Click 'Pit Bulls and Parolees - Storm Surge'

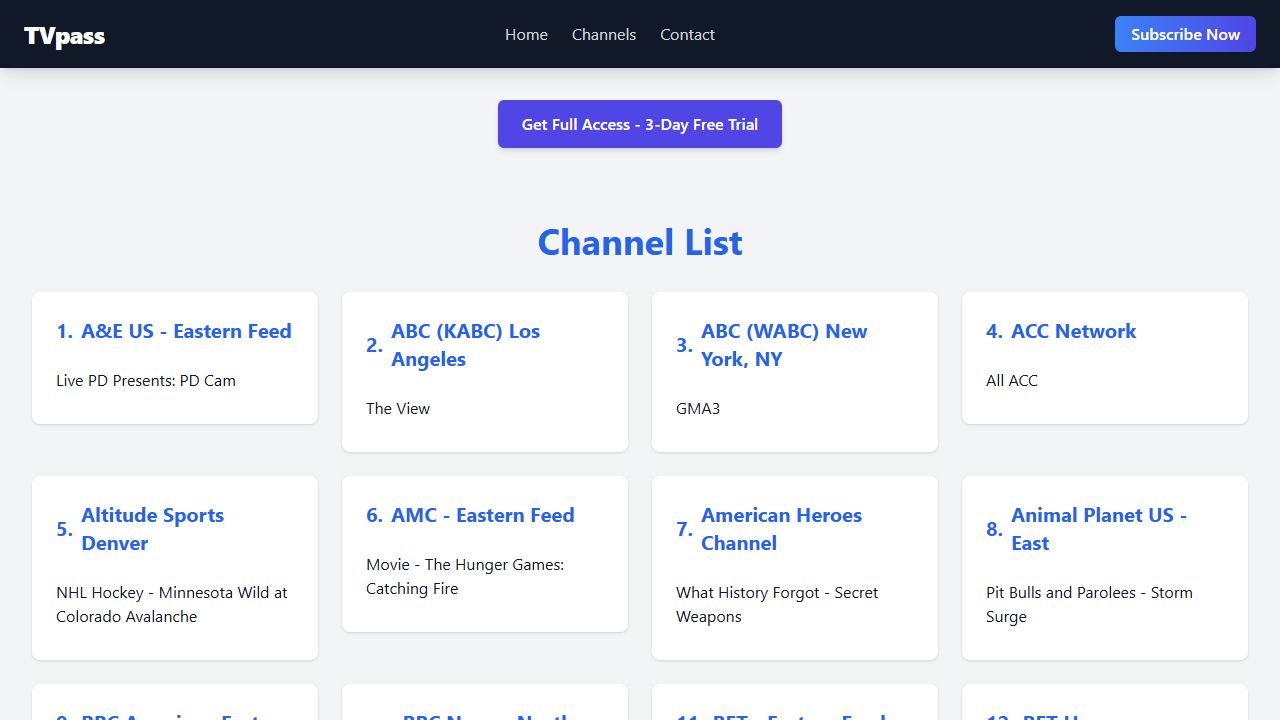tap(1089, 604)
